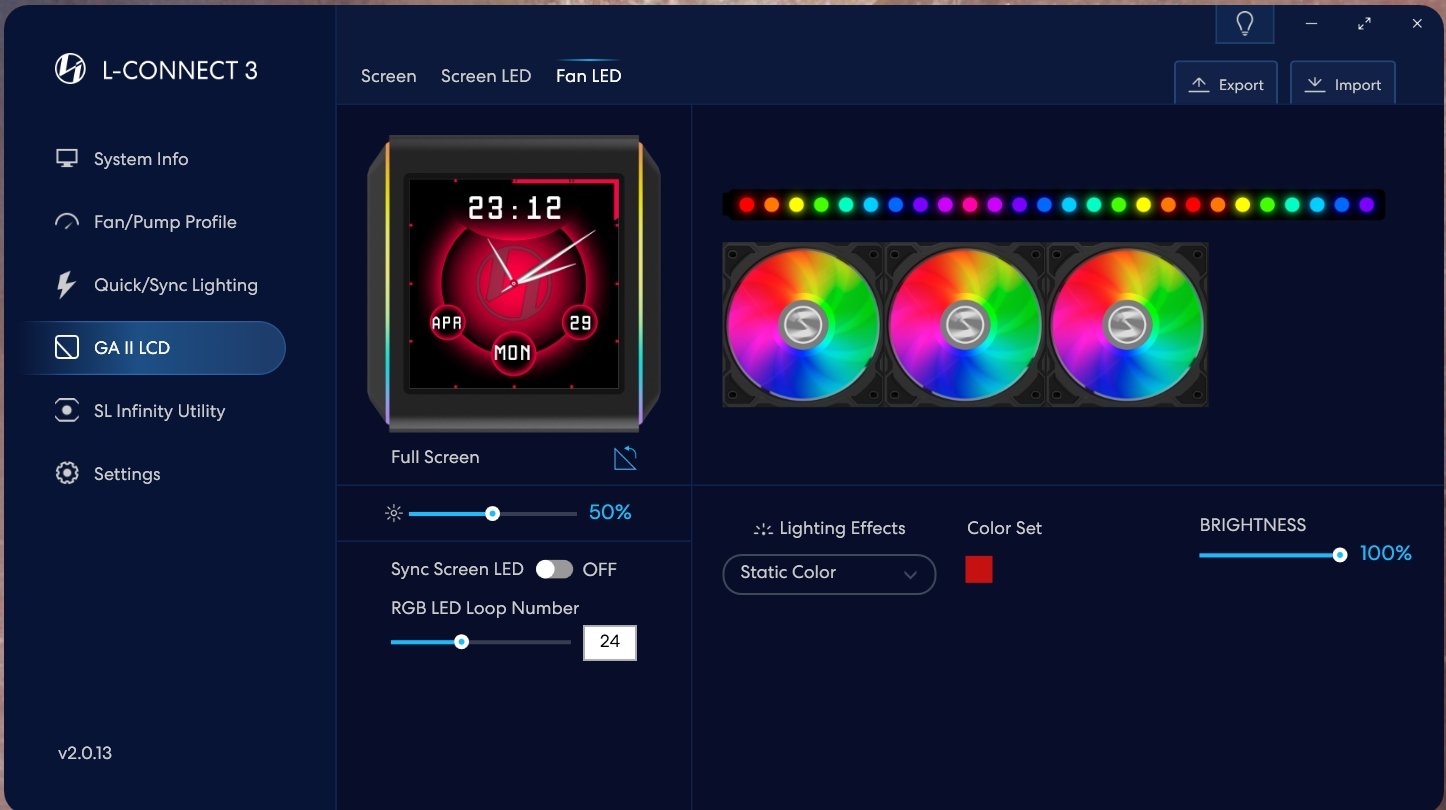Switch to the Screen LED tab
The height and width of the screenshot is (810, 1446).
click(x=485, y=76)
